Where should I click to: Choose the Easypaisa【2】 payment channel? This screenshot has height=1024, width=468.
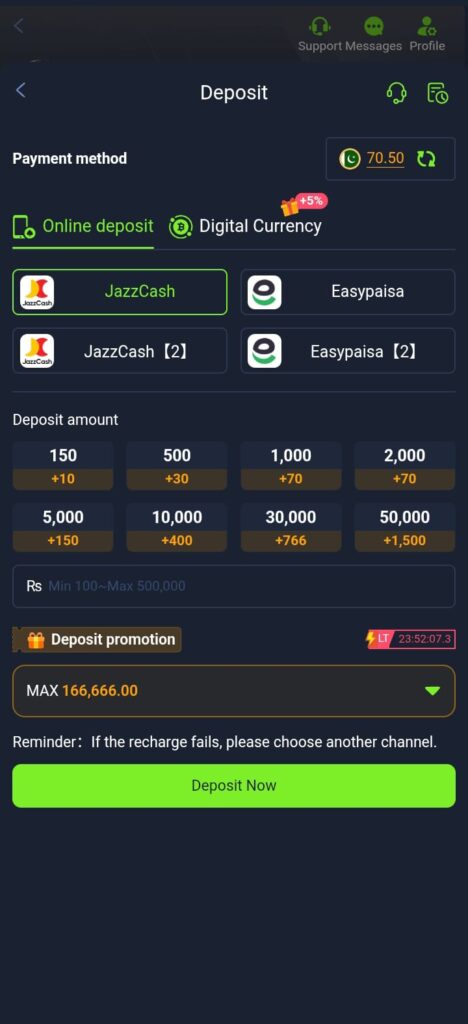(x=348, y=351)
